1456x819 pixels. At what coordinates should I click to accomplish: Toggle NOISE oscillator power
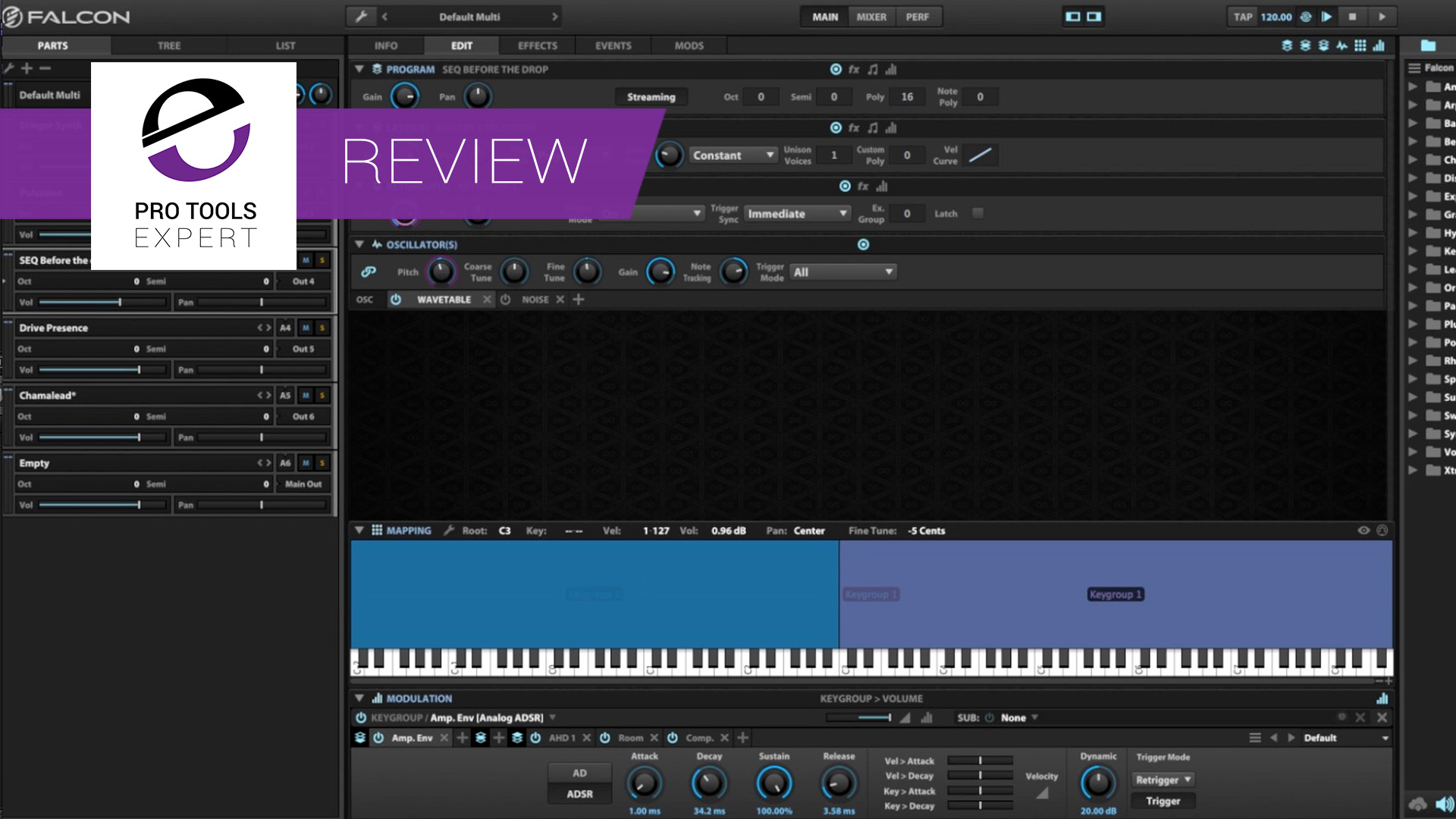(505, 300)
